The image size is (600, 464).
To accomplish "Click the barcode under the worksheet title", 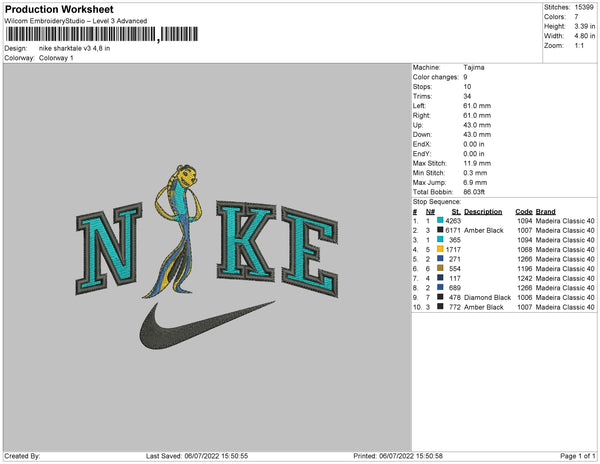I will (102, 34).
